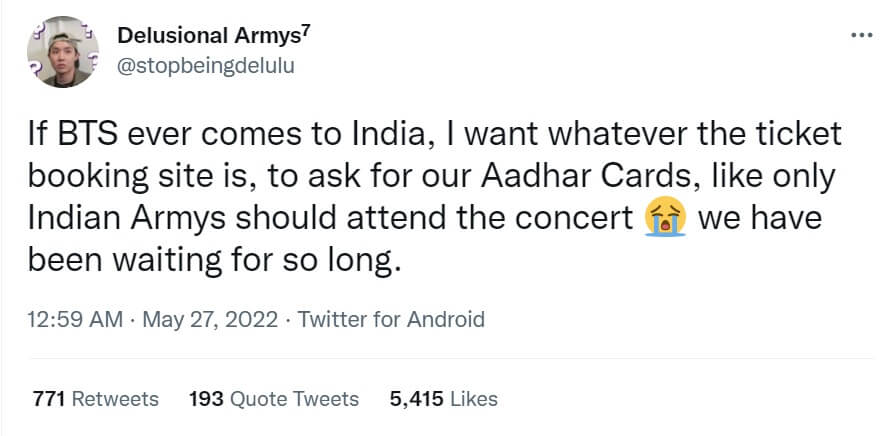This screenshot has height=436, width=896.
Task: Open the three-dot more options menu
Action: click(x=860, y=35)
